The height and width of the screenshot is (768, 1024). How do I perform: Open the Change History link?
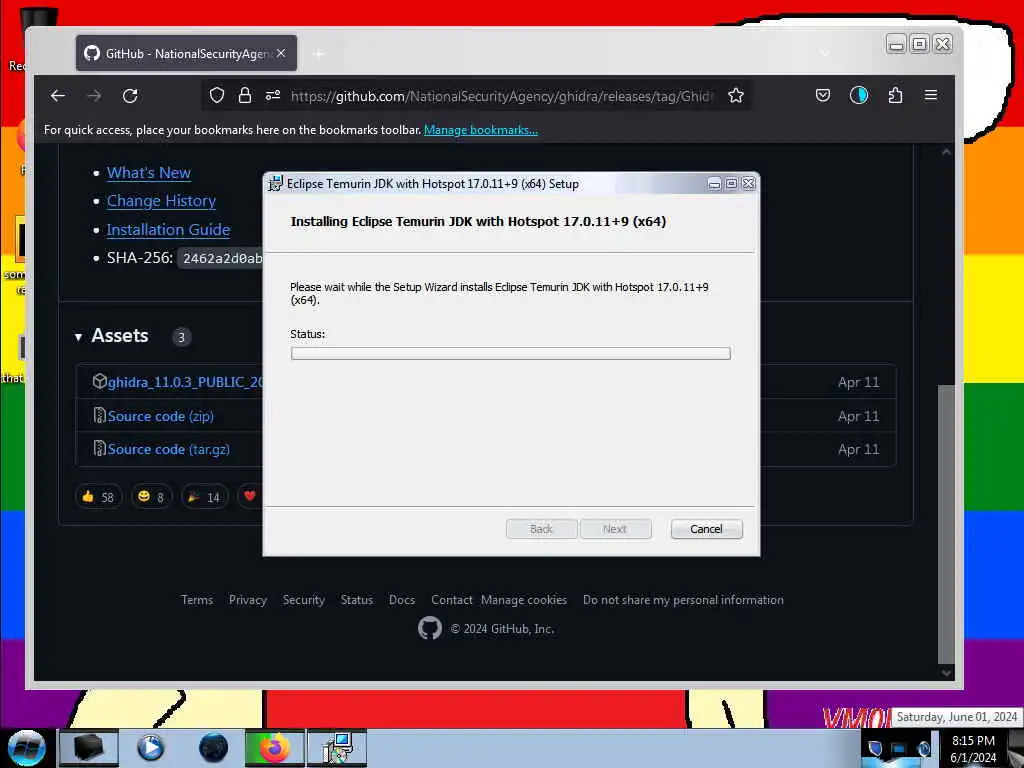click(x=161, y=201)
